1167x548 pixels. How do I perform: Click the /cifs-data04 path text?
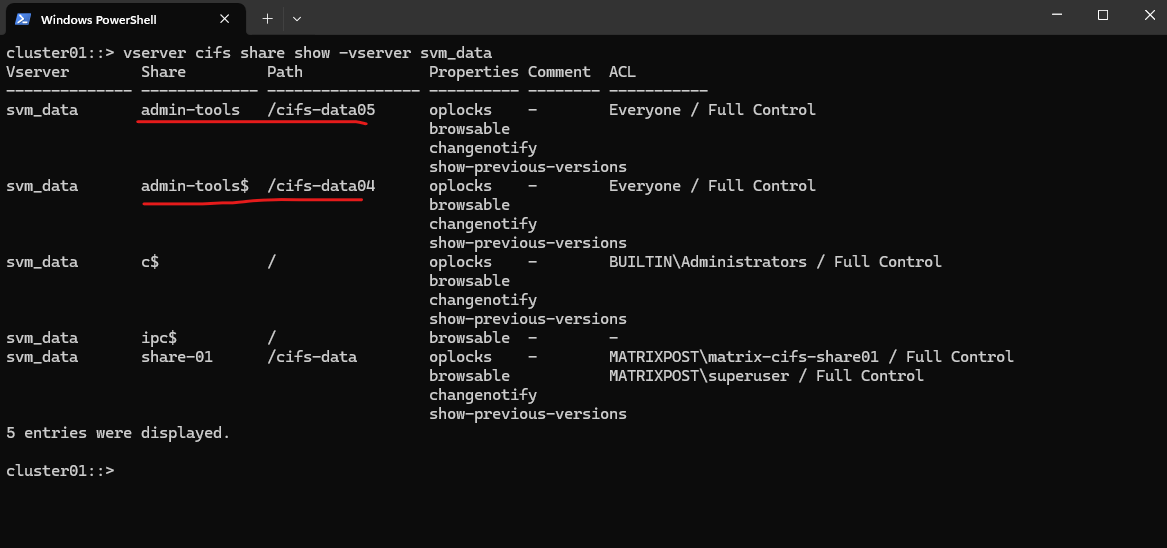point(321,186)
